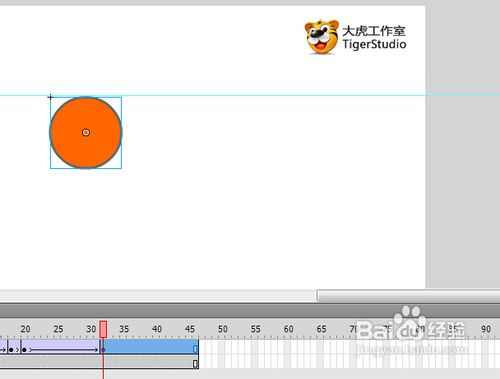This screenshot has width=500, height=379.
Task: Jump to frame 45 on the ruler
Action: coord(190,329)
